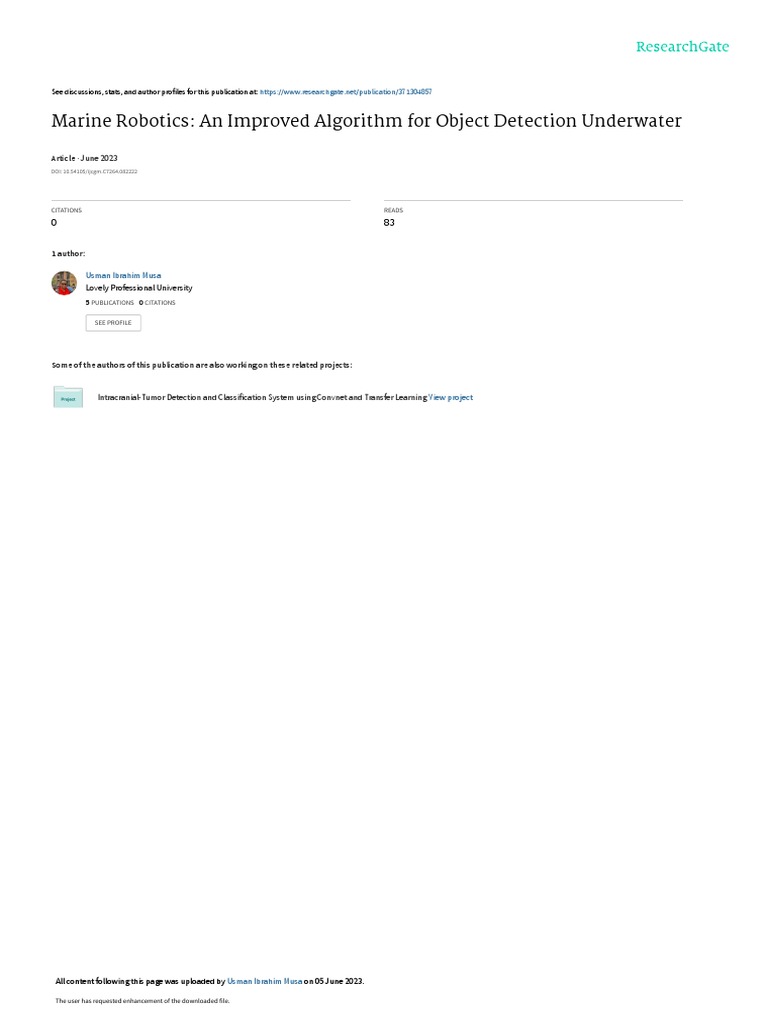Screen dimensions: 768x1024
Task: Click the related projects heading text
Action: coord(202,365)
